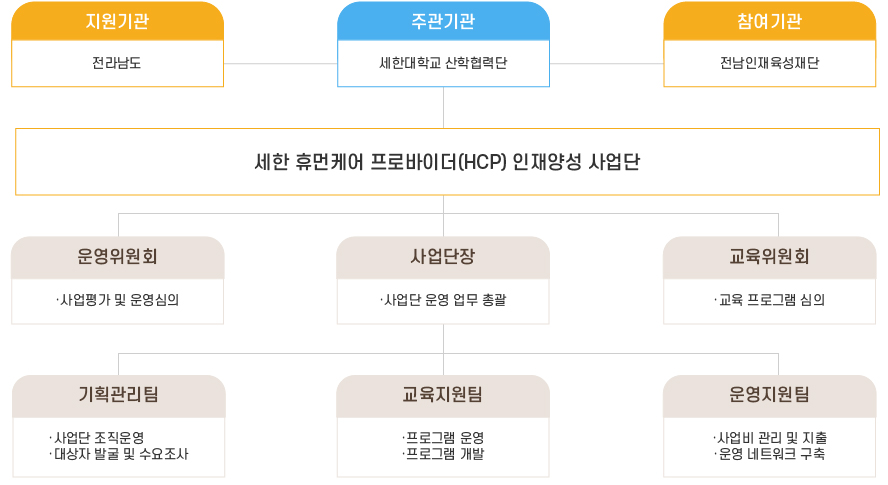Click the 프로그램 개발 item
Image resolution: width=888 pixels, height=485 pixels.
point(443,454)
